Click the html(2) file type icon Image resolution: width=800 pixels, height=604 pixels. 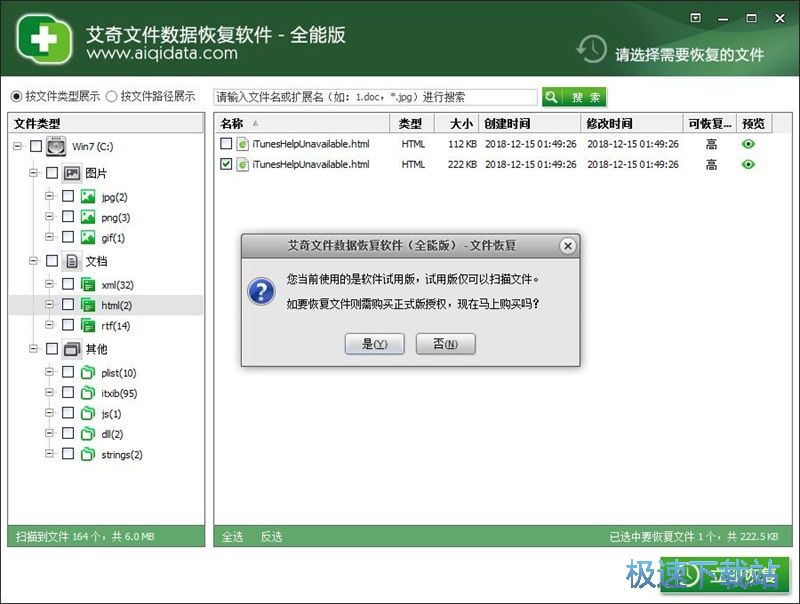pos(88,305)
